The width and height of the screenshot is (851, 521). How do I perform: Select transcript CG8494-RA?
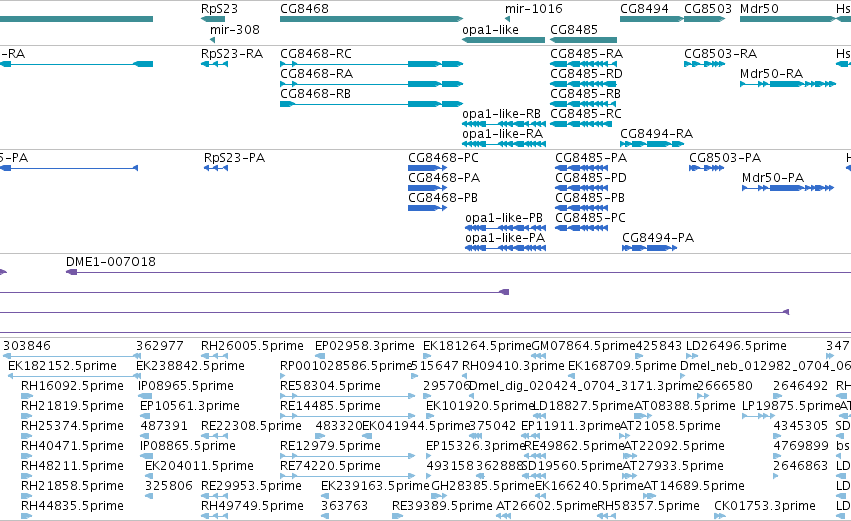click(656, 134)
